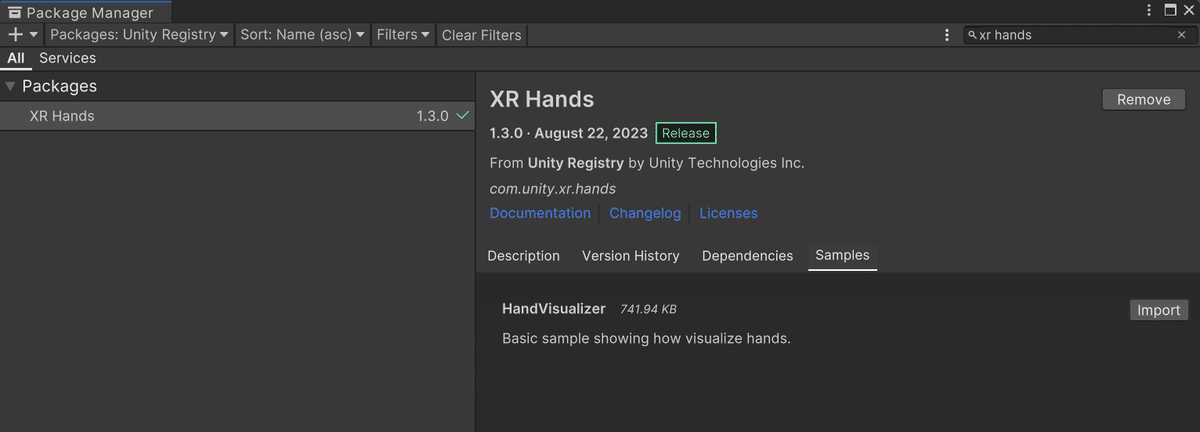This screenshot has height=432, width=1200.
Task: Click the search magnifier icon
Action: pos(972,34)
